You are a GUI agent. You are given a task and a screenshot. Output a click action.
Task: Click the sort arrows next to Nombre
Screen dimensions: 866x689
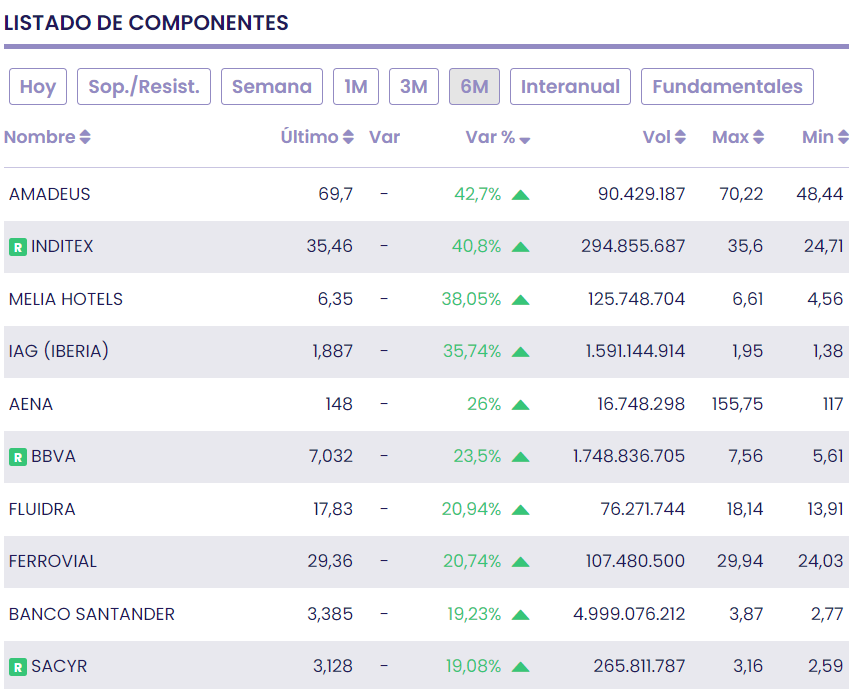coord(85,138)
